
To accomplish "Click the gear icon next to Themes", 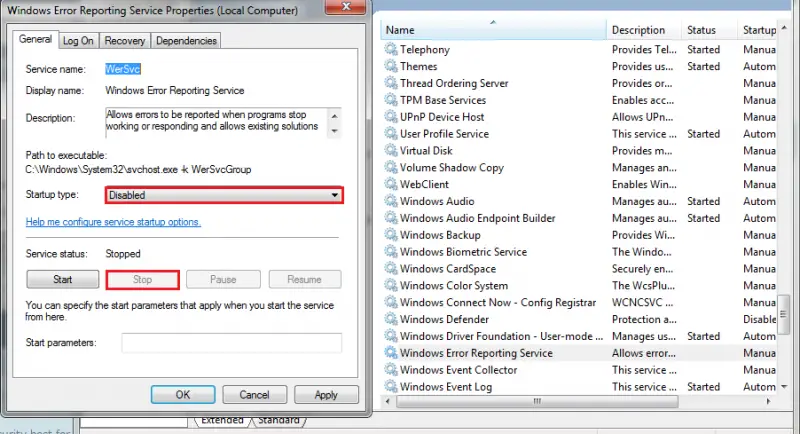I will point(391,66).
